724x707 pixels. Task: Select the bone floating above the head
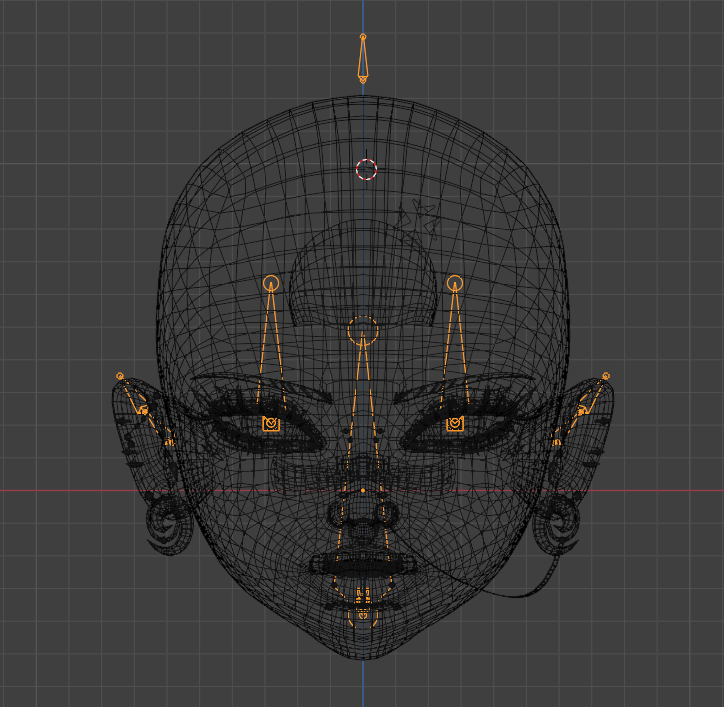pyautogui.click(x=363, y=59)
